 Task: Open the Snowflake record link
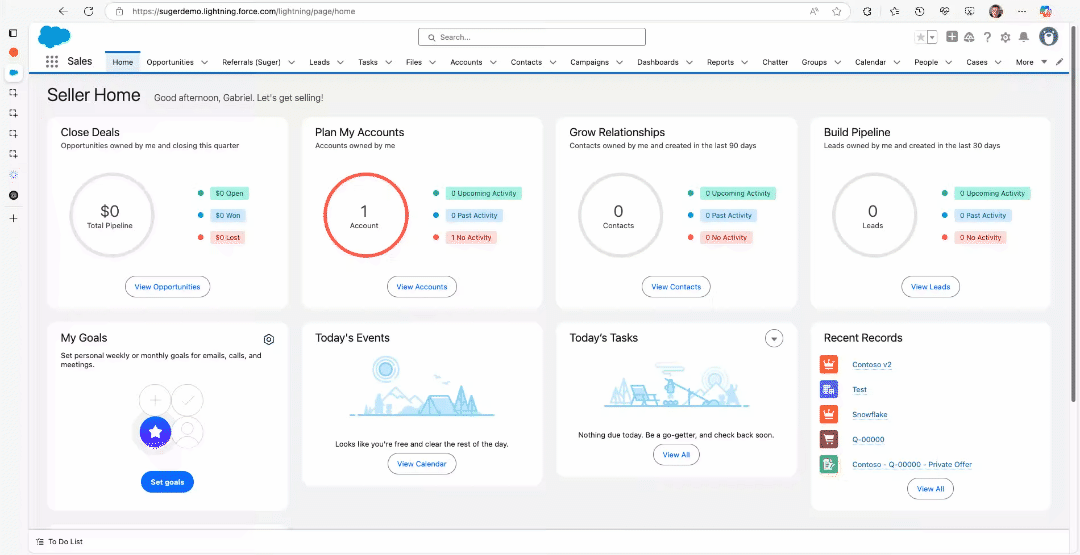(x=870, y=415)
